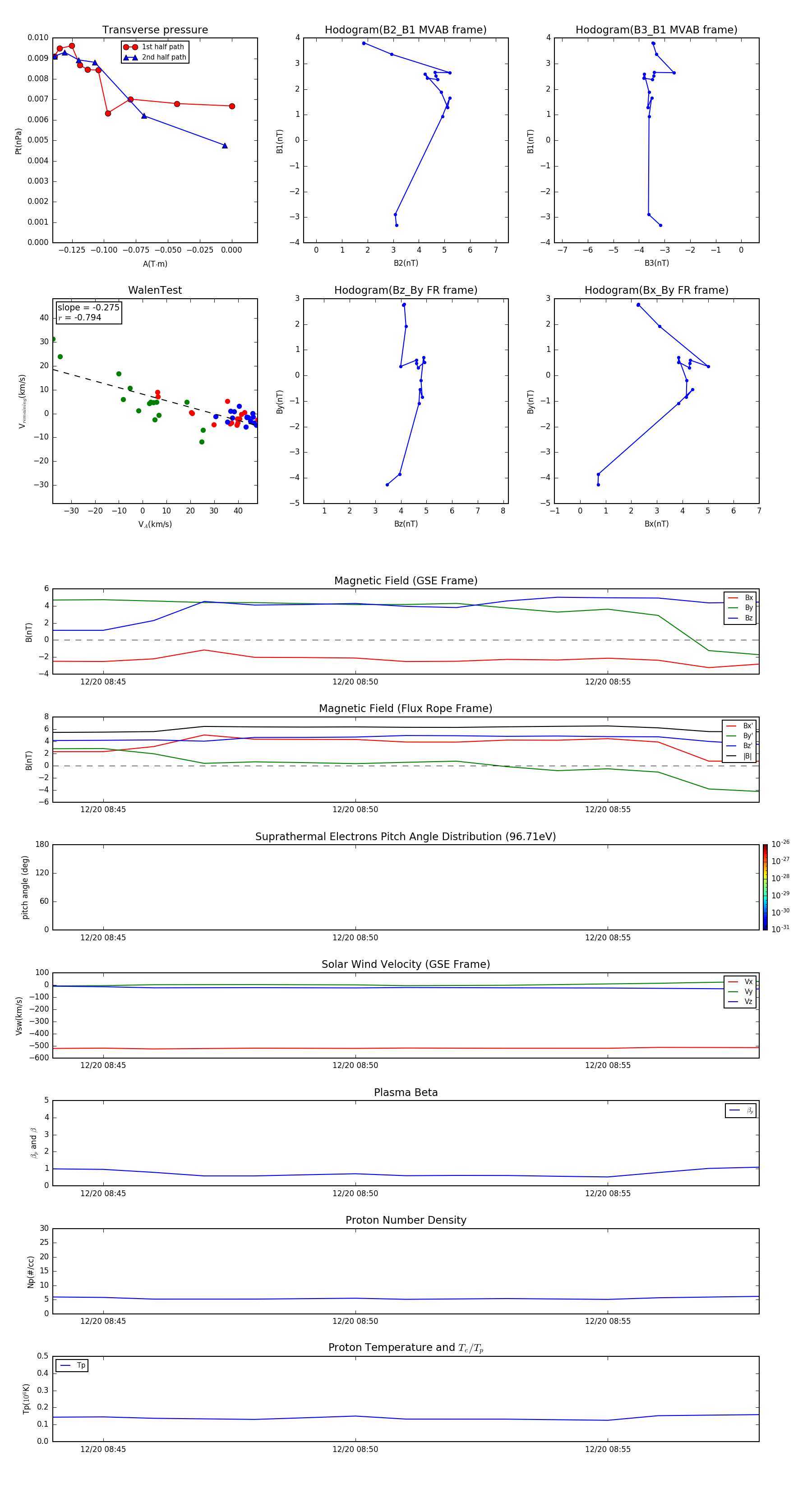Image resolution: width=812 pixels, height=1489 pixels.
Task: Click the beta_p legend entry
Action: click(x=741, y=1110)
